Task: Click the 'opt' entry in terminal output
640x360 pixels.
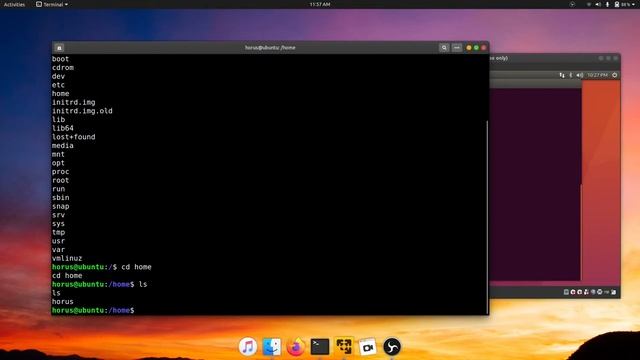Action: tap(58, 163)
